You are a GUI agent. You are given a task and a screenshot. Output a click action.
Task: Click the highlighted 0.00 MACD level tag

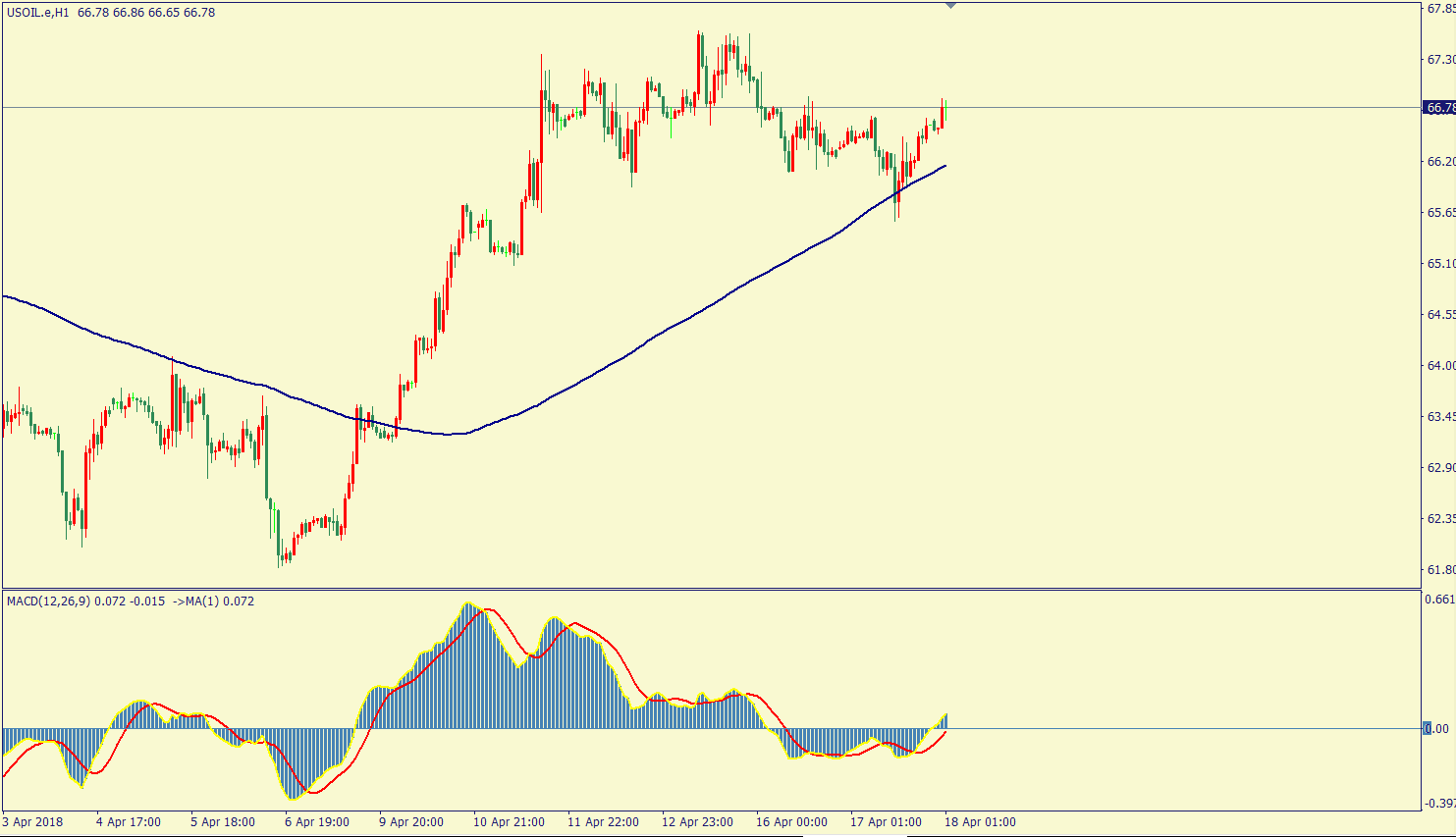(1436, 728)
